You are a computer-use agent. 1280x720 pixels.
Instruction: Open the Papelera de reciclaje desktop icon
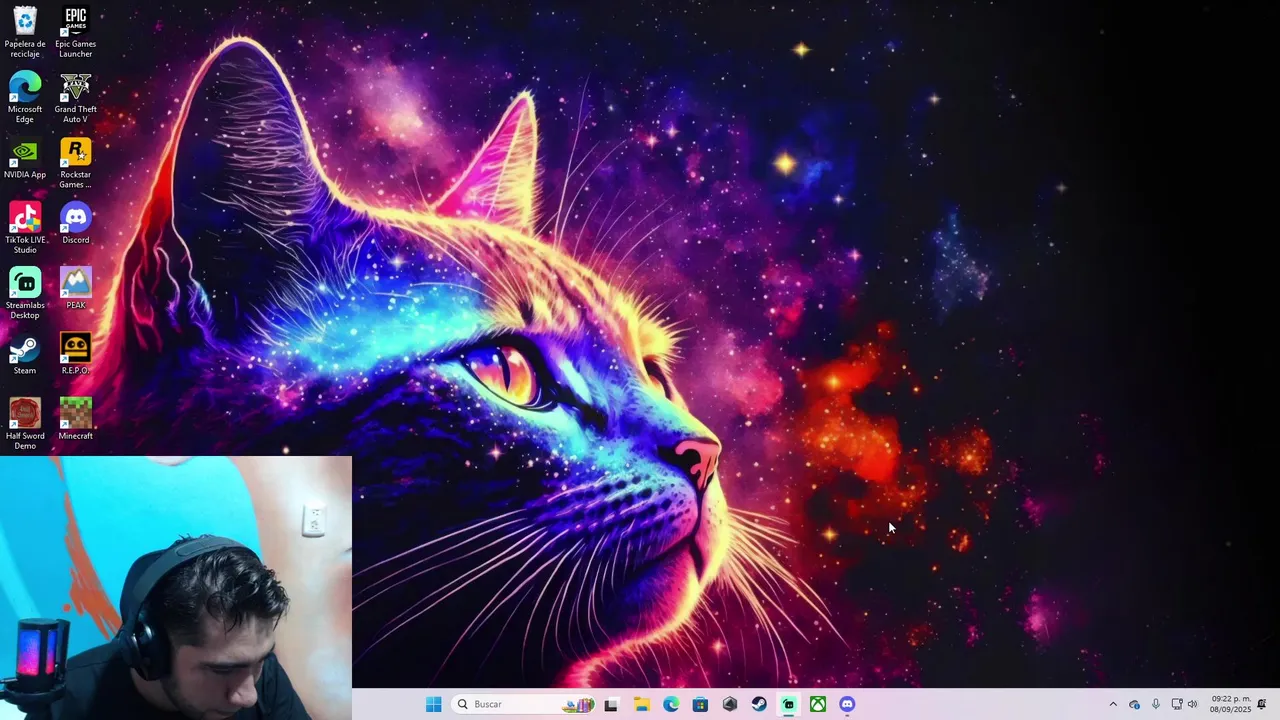coord(25,32)
